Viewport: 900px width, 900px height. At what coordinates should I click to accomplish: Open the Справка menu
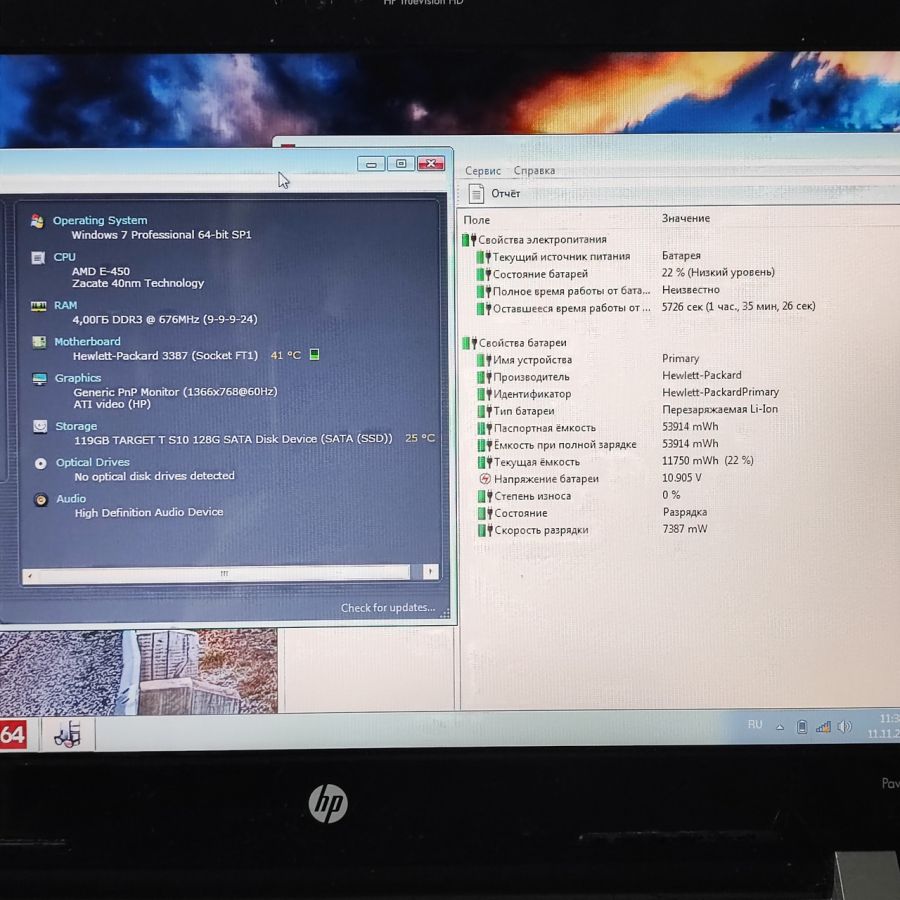(x=534, y=170)
